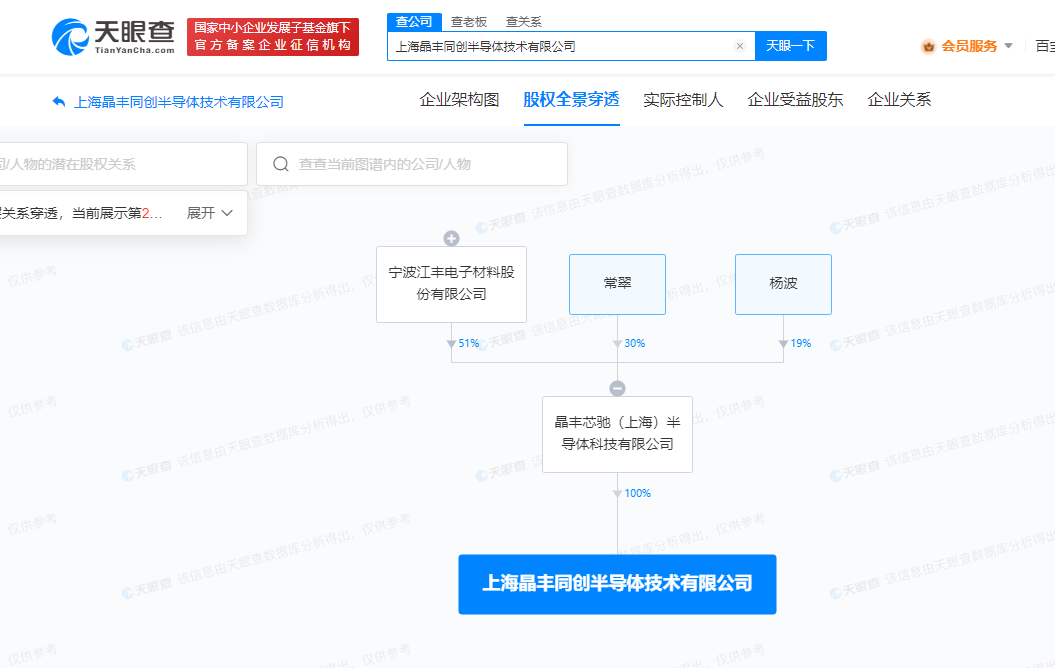Open the 企业架构图 tab
1055x668 pixels.
coord(459,100)
